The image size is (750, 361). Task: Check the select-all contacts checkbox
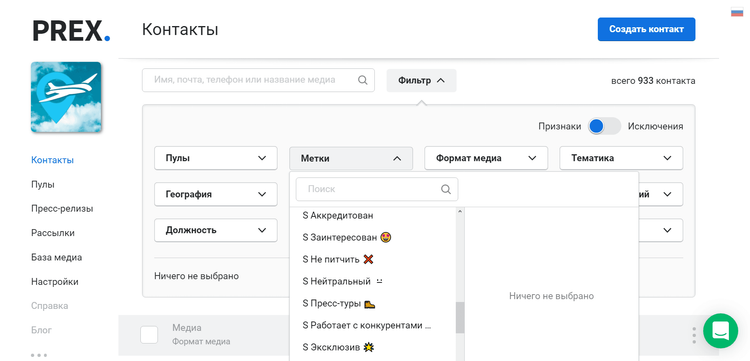coord(149,335)
